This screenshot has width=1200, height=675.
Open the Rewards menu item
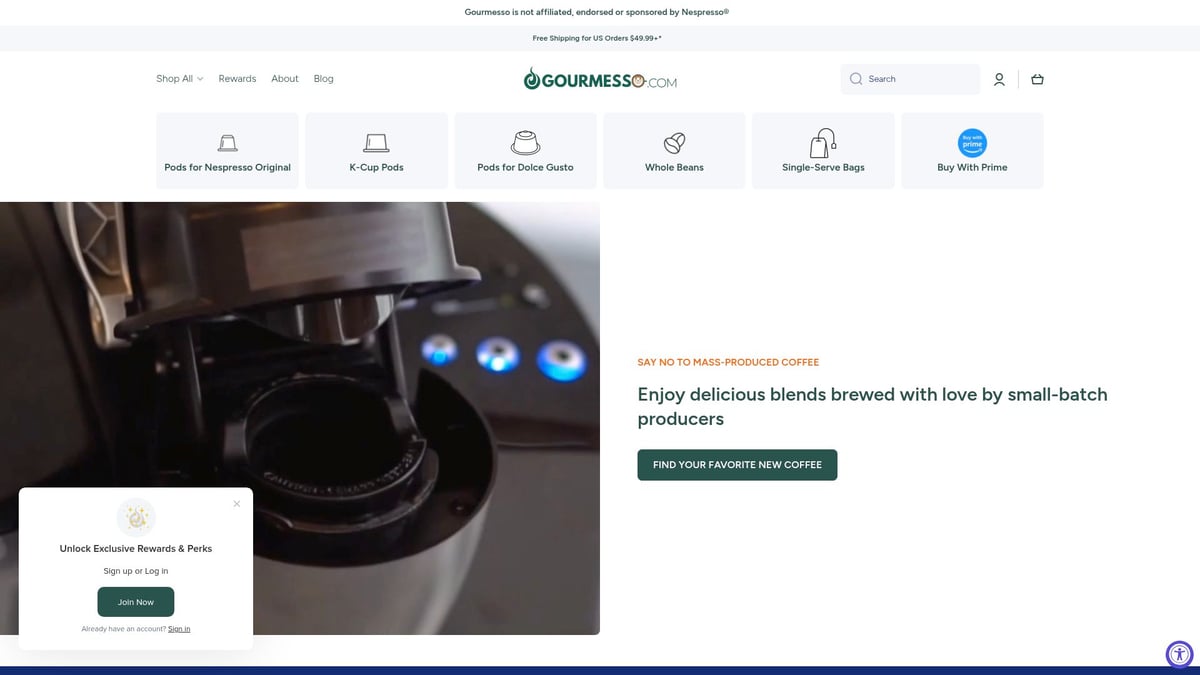(x=237, y=78)
